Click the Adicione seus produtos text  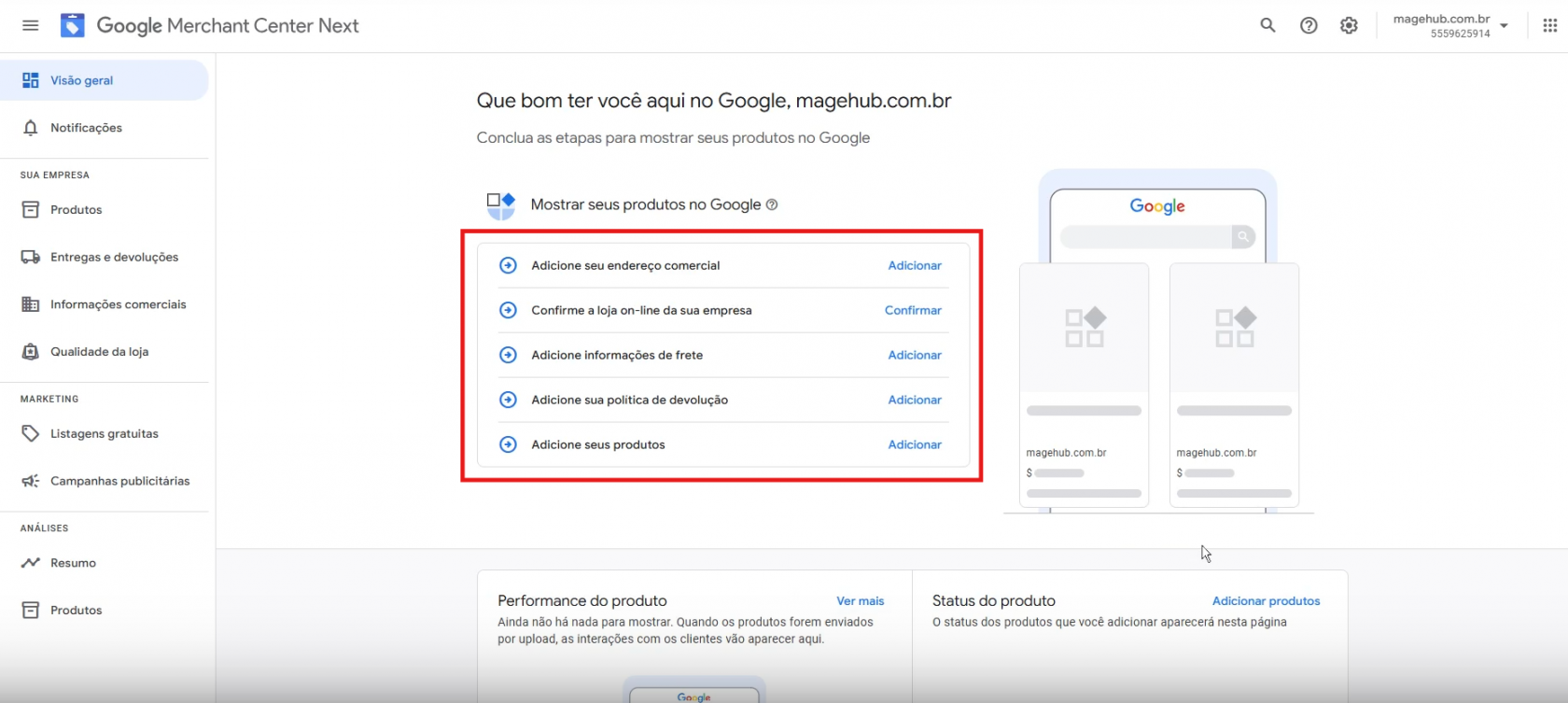(x=598, y=445)
